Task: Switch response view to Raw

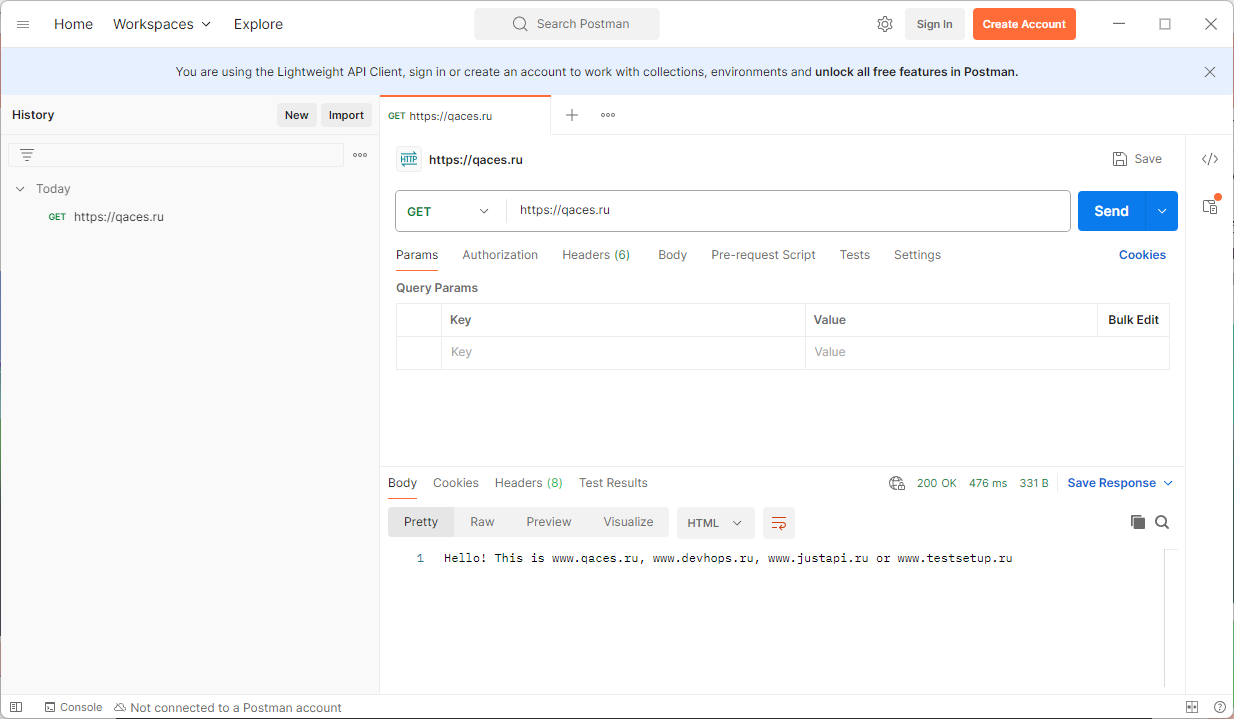Action: point(482,522)
